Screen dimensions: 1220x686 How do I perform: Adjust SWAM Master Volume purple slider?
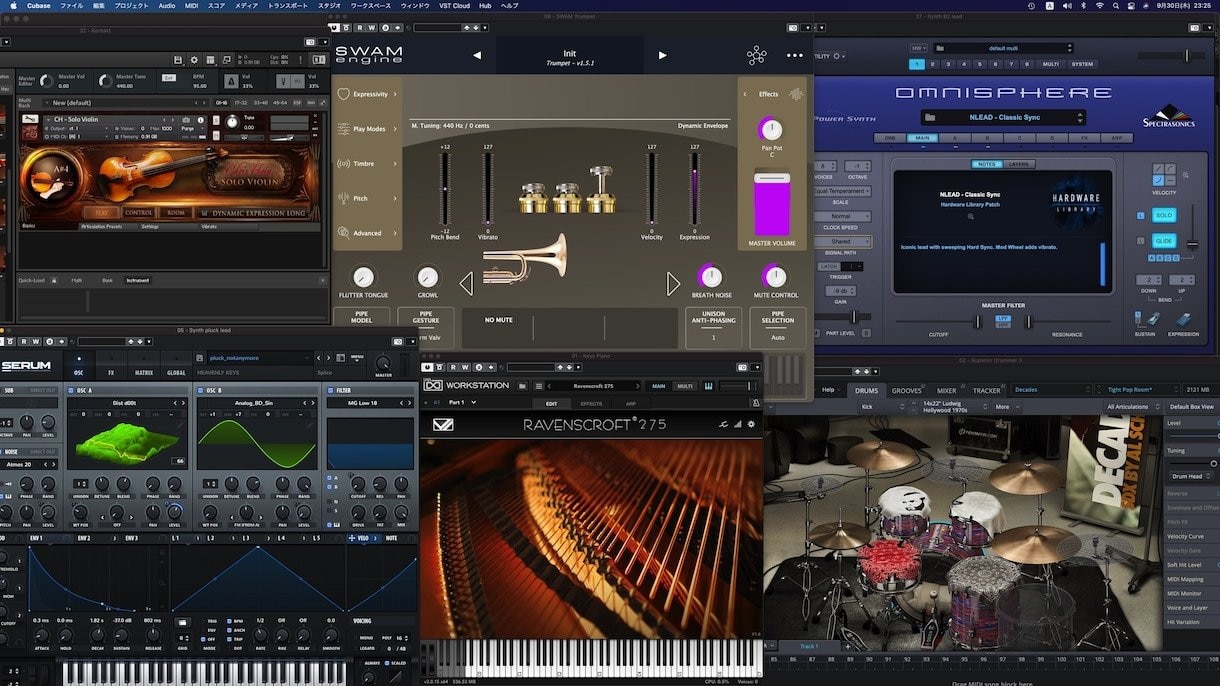(x=771, y=204)
